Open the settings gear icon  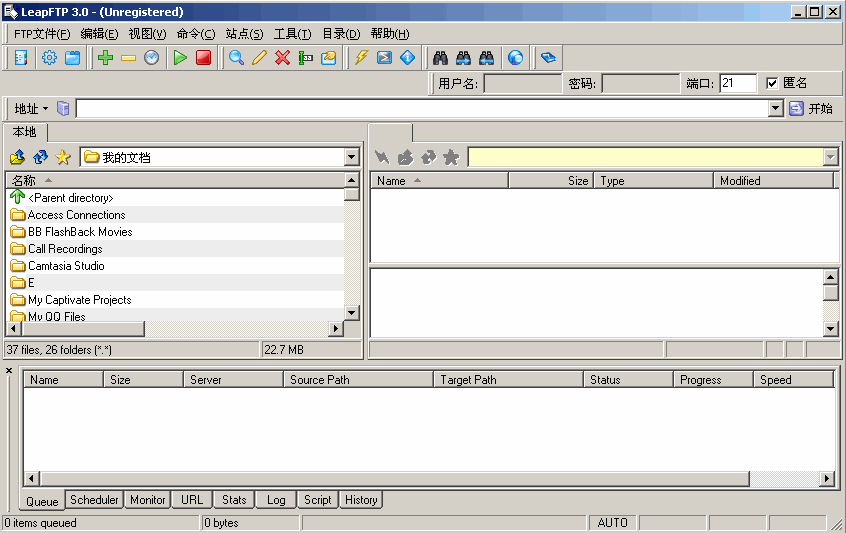49,58
